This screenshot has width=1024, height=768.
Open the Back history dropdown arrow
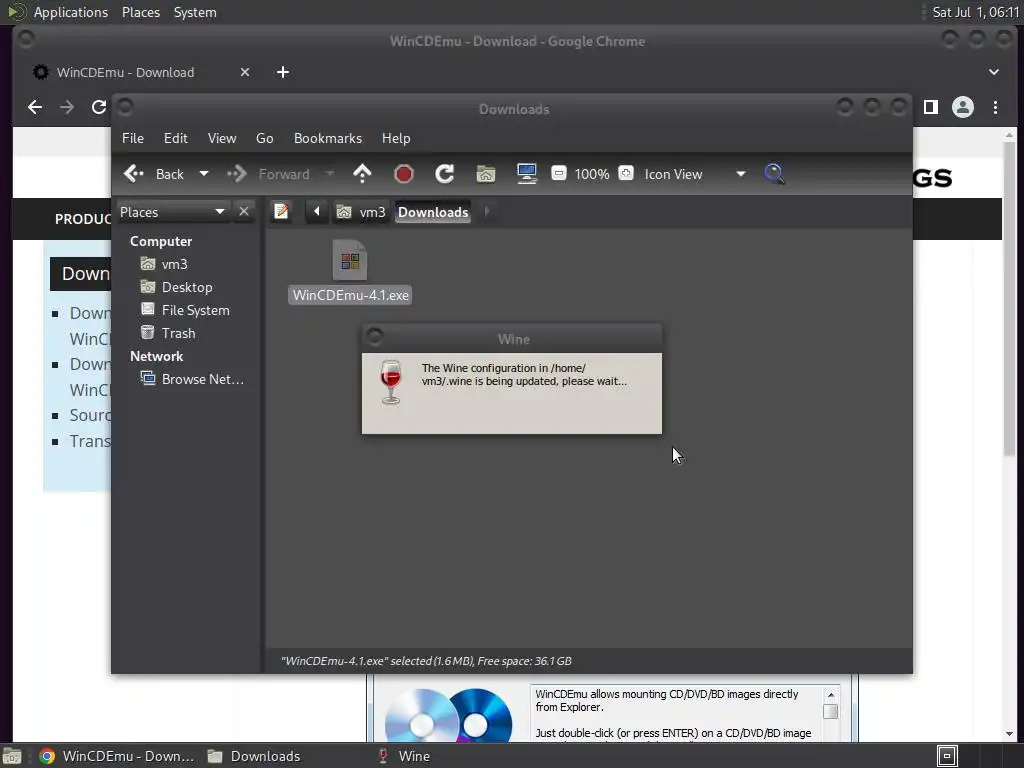204,174
